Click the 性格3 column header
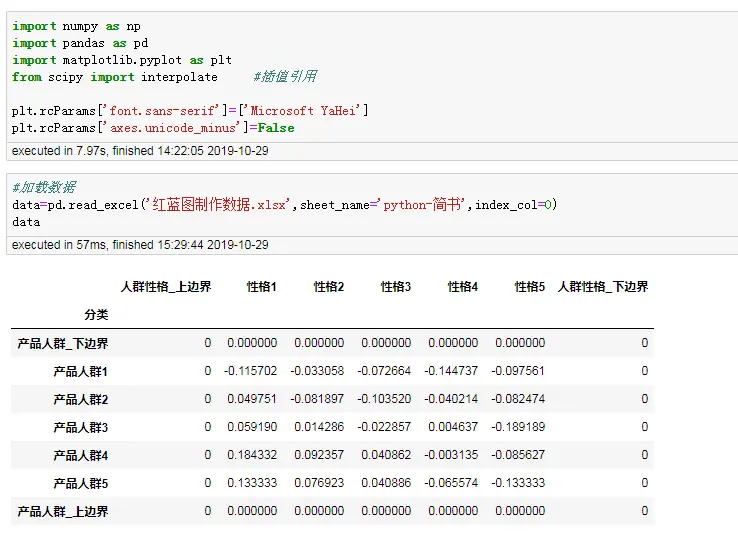The width and height of the screenshot is (738, 533). coord(396,287)
